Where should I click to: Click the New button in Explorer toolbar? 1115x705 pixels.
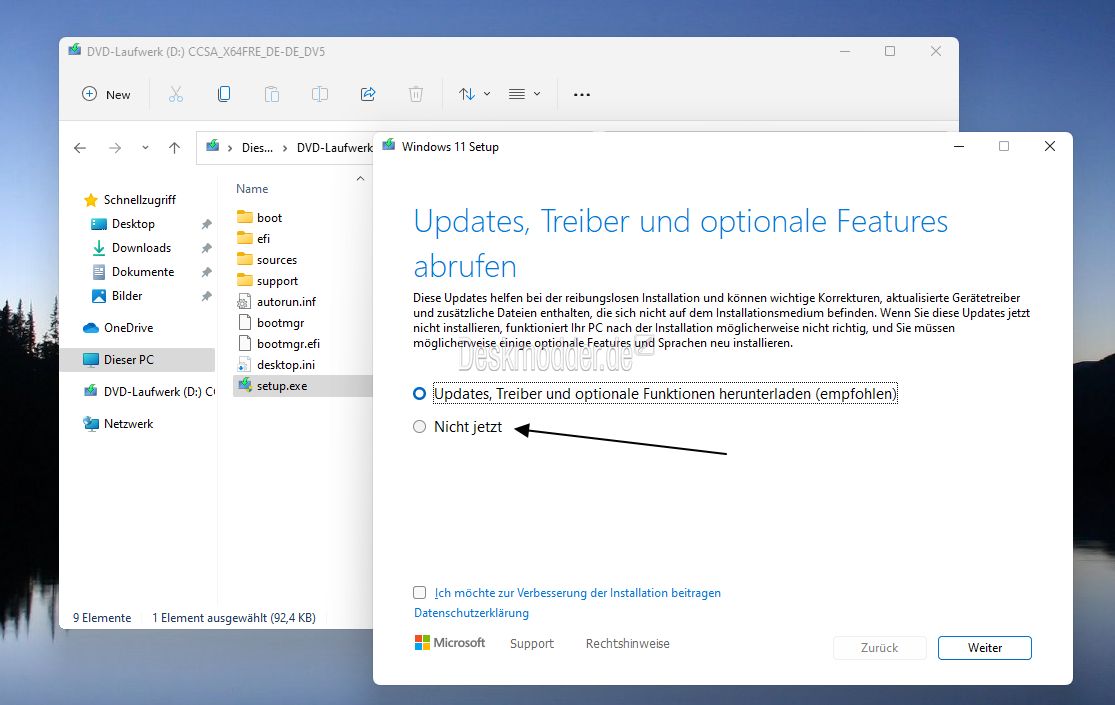tap(107, 95)
